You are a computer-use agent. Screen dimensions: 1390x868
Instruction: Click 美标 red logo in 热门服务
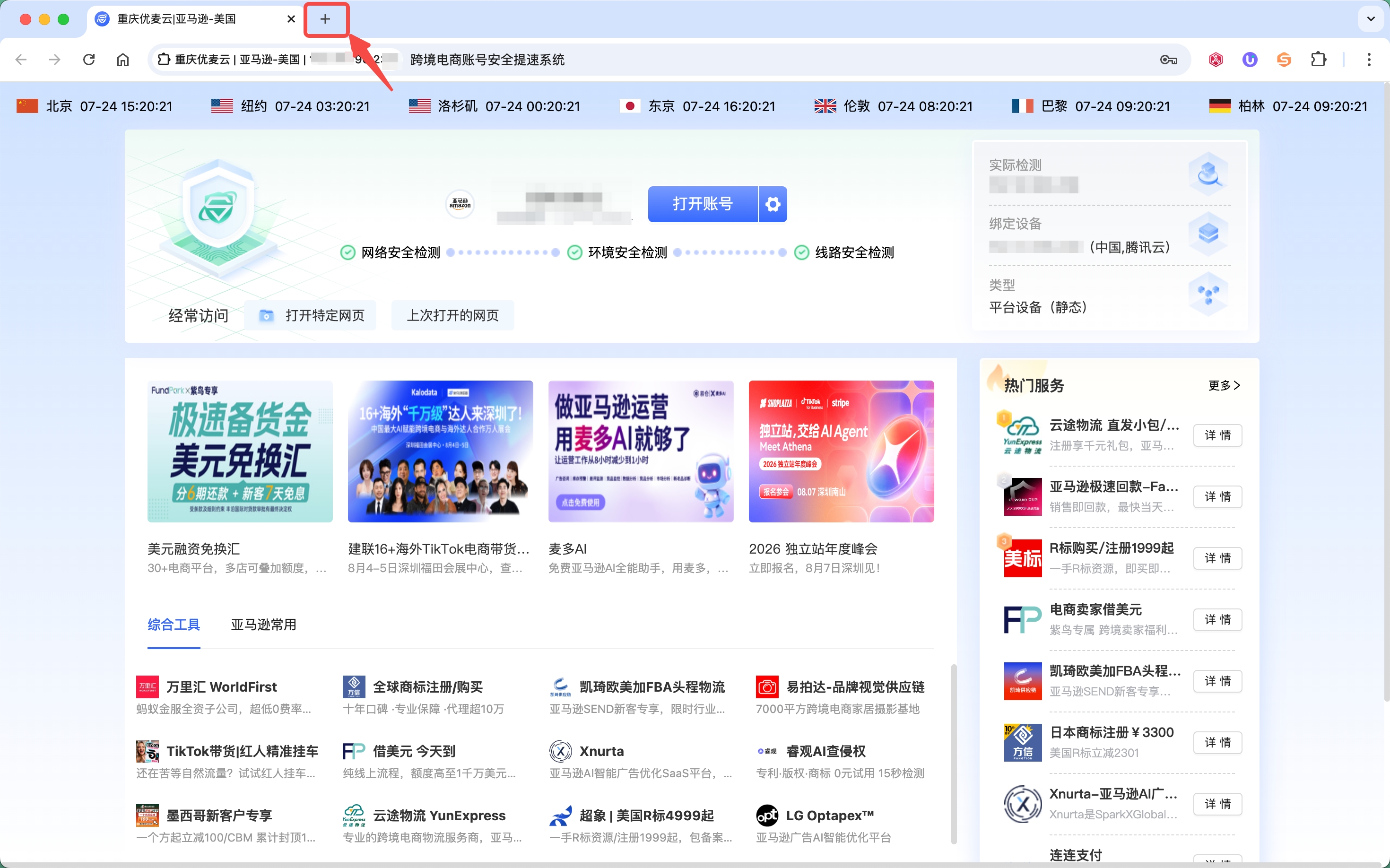[1023, 558]
